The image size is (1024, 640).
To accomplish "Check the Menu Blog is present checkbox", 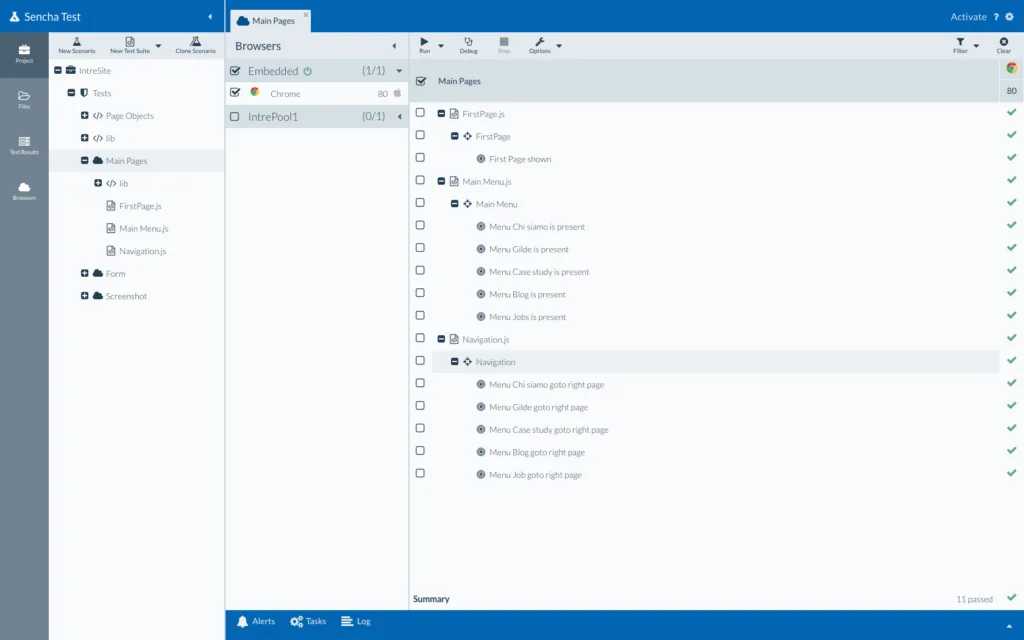I will coord(420,293).
